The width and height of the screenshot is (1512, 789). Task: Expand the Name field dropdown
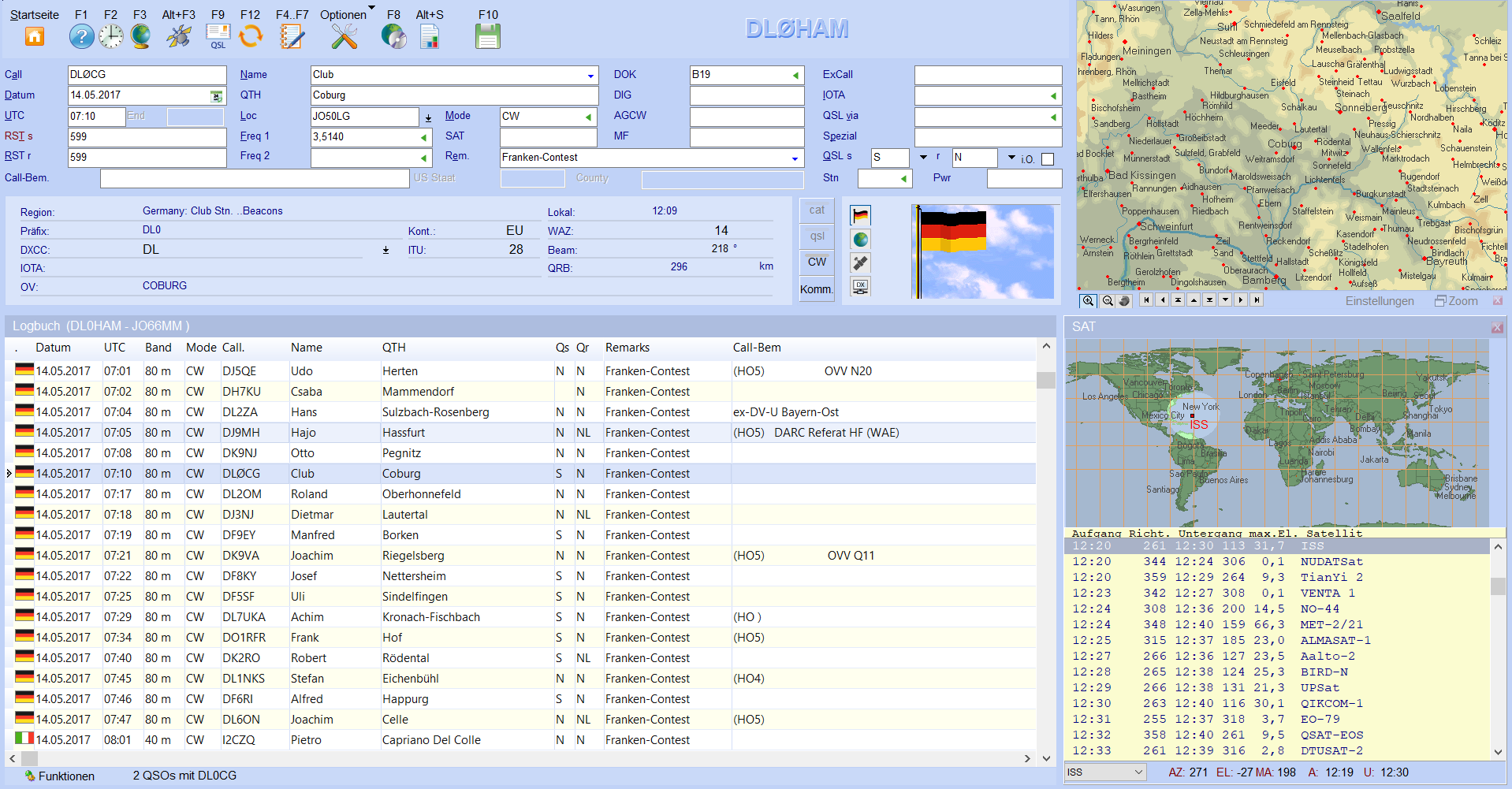590,76
